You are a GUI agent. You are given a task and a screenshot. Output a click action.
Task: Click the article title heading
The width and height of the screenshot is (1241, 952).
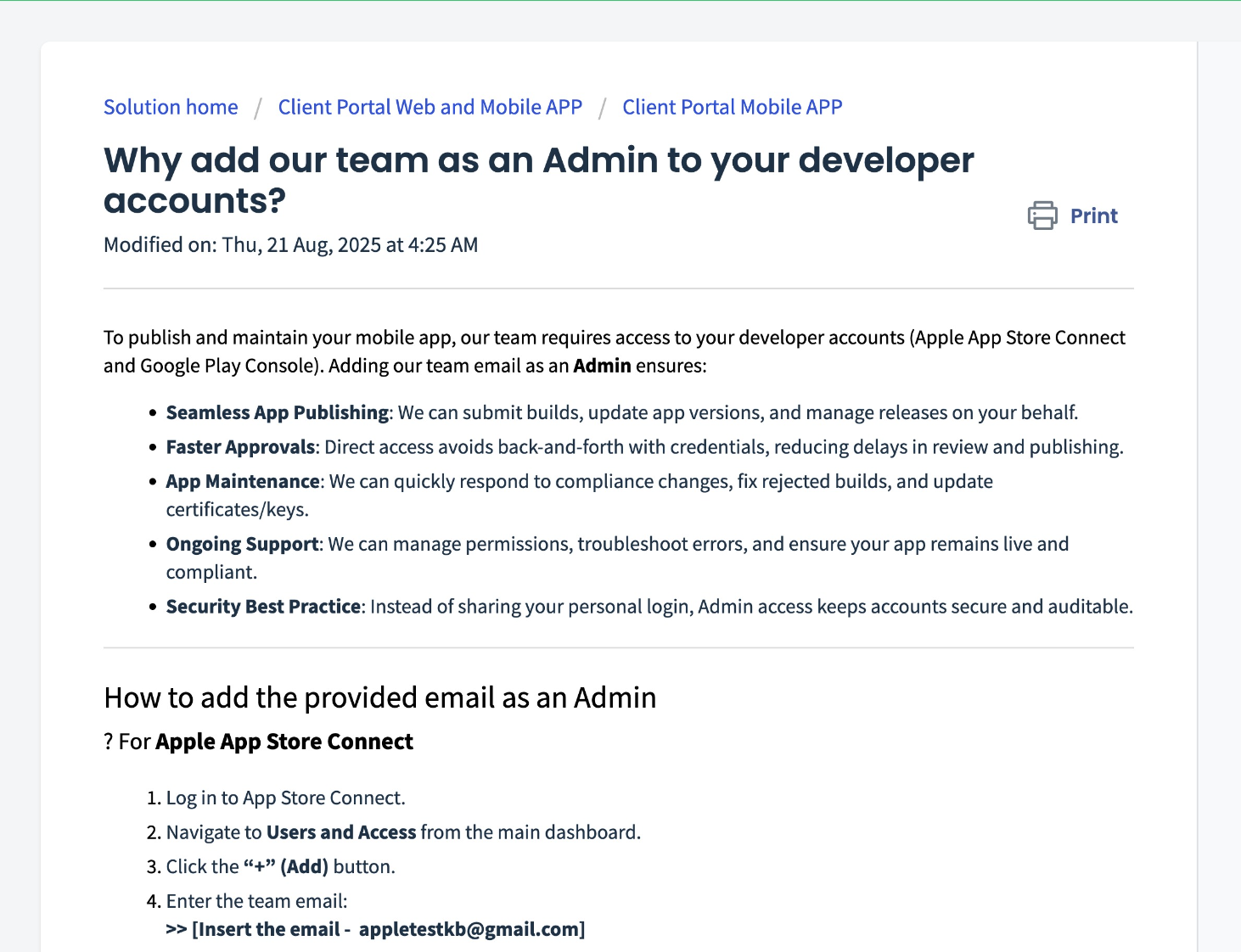539,180
